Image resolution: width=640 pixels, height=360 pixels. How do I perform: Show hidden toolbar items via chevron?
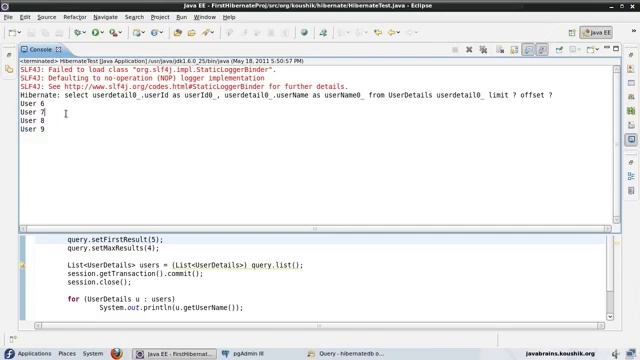(634, 31)
